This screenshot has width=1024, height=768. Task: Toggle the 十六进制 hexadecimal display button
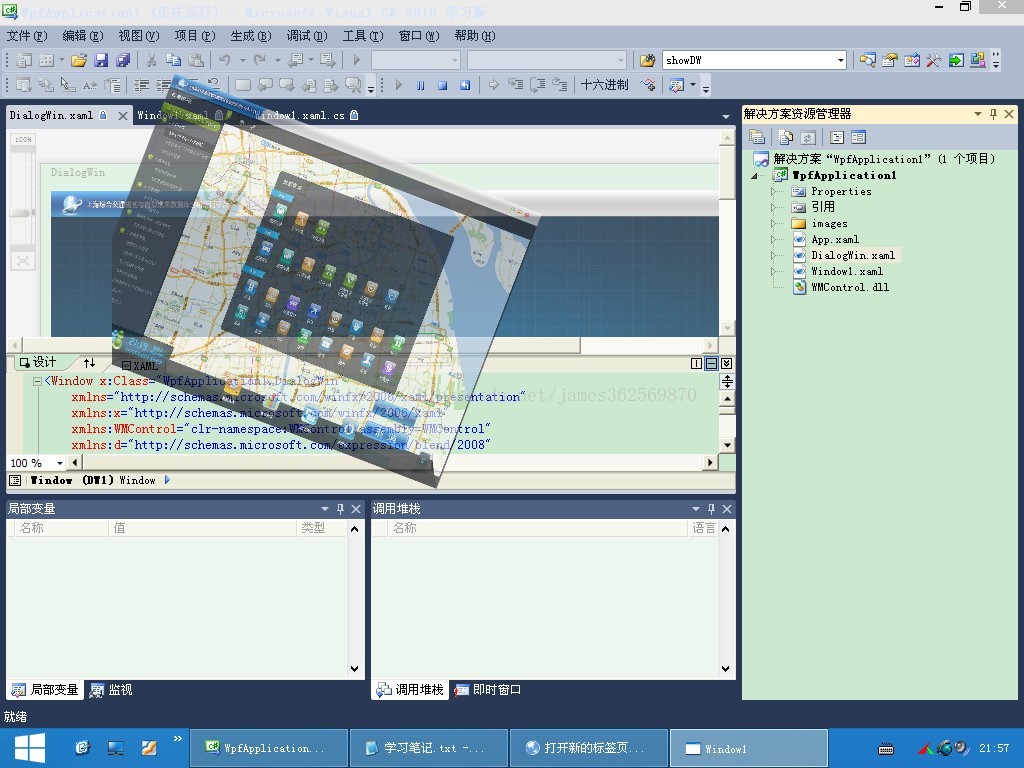click(605, 86)
